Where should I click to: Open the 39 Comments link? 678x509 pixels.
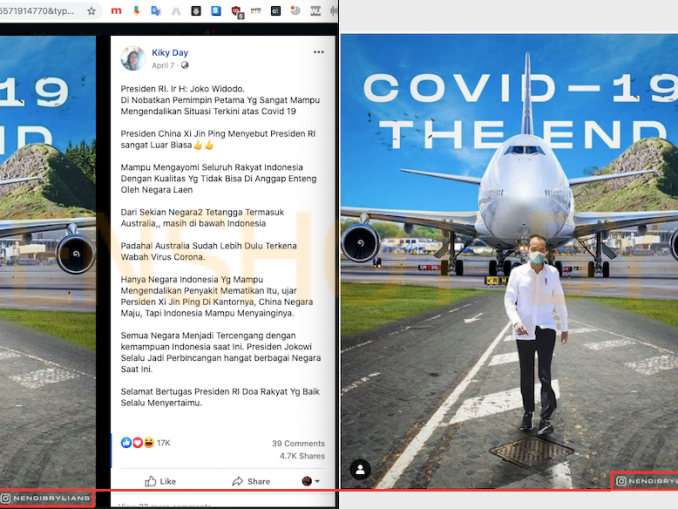(x=298, y=443)
